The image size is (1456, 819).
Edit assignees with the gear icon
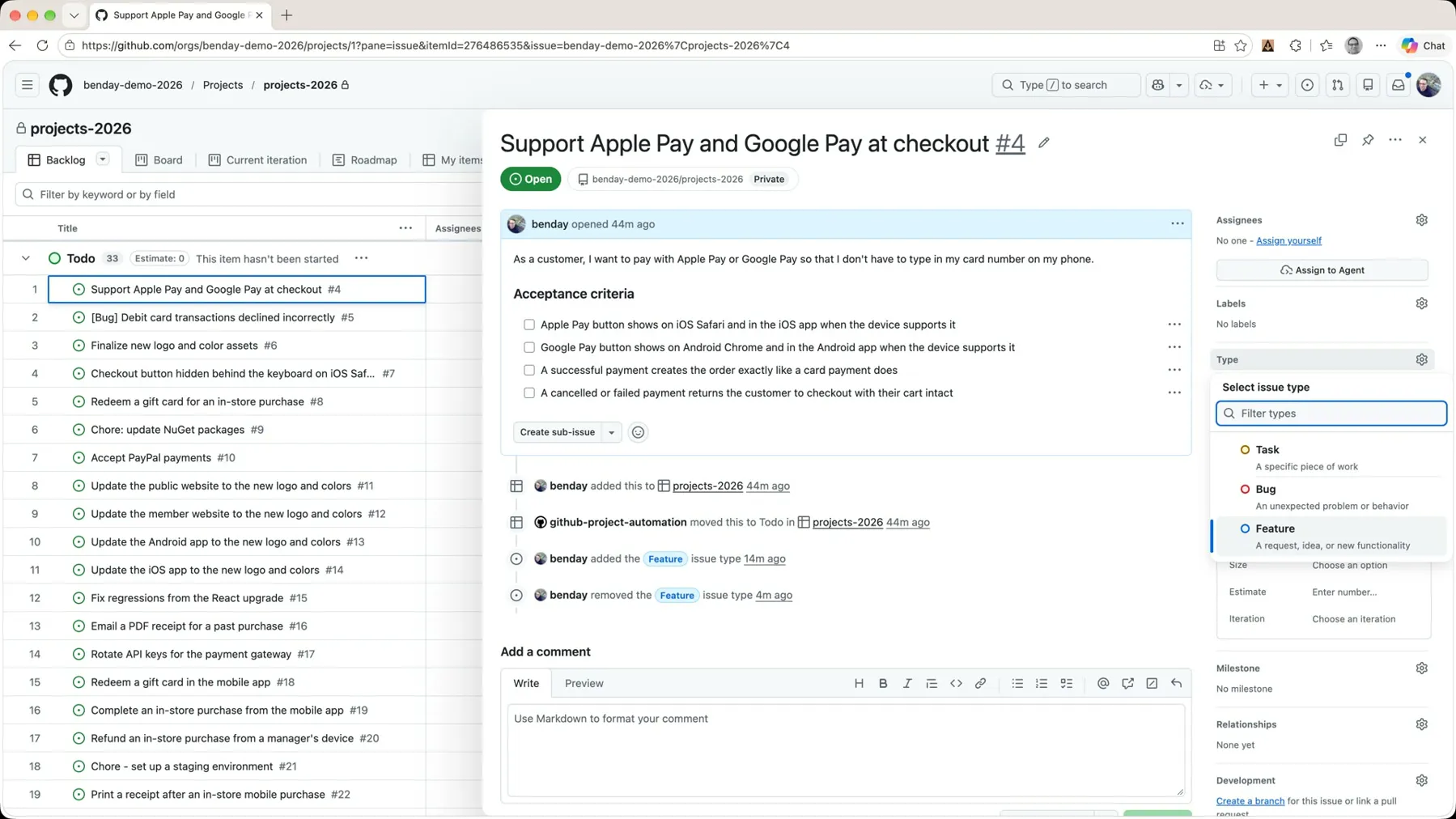(1421, 220)
